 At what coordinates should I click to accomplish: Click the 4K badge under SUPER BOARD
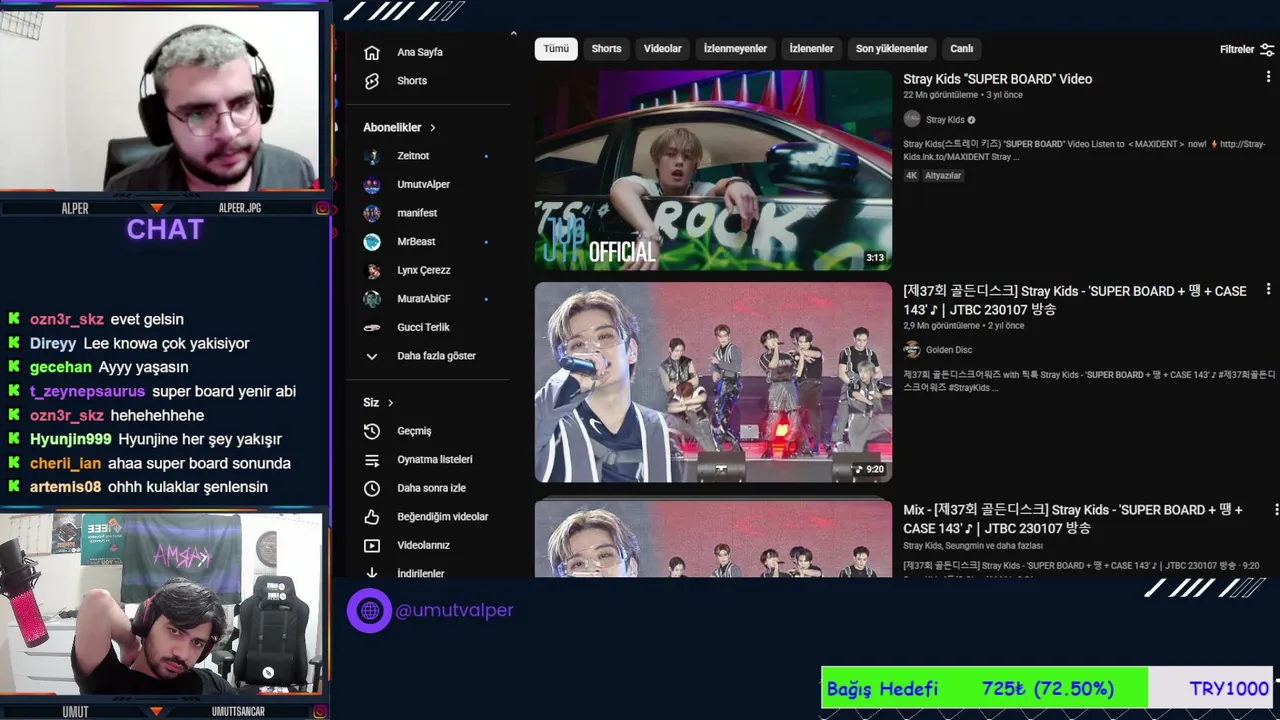tap(911, 176)
